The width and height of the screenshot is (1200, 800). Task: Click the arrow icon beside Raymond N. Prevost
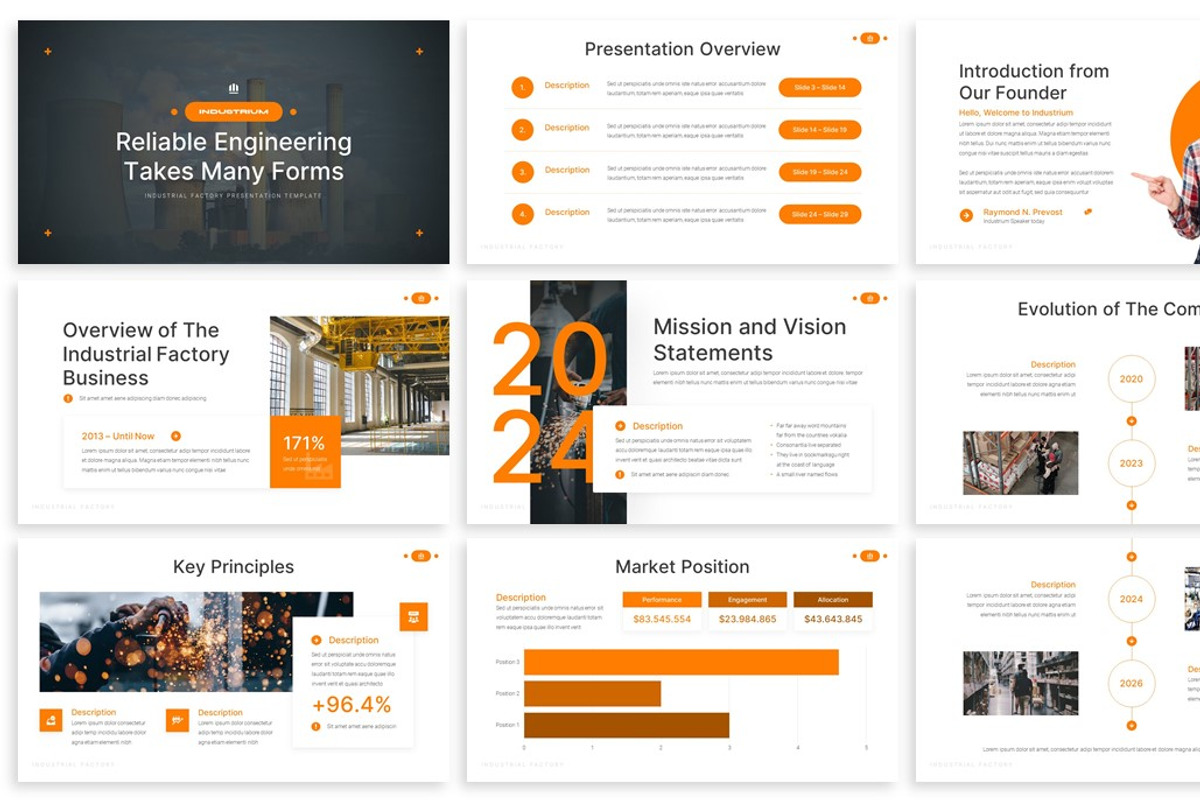(966, 215)
